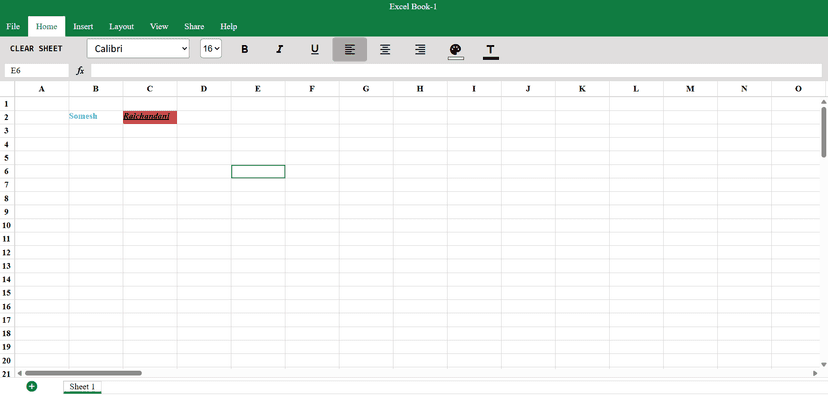
Task: Switch to the Home tab
Action: coord(46,26)
